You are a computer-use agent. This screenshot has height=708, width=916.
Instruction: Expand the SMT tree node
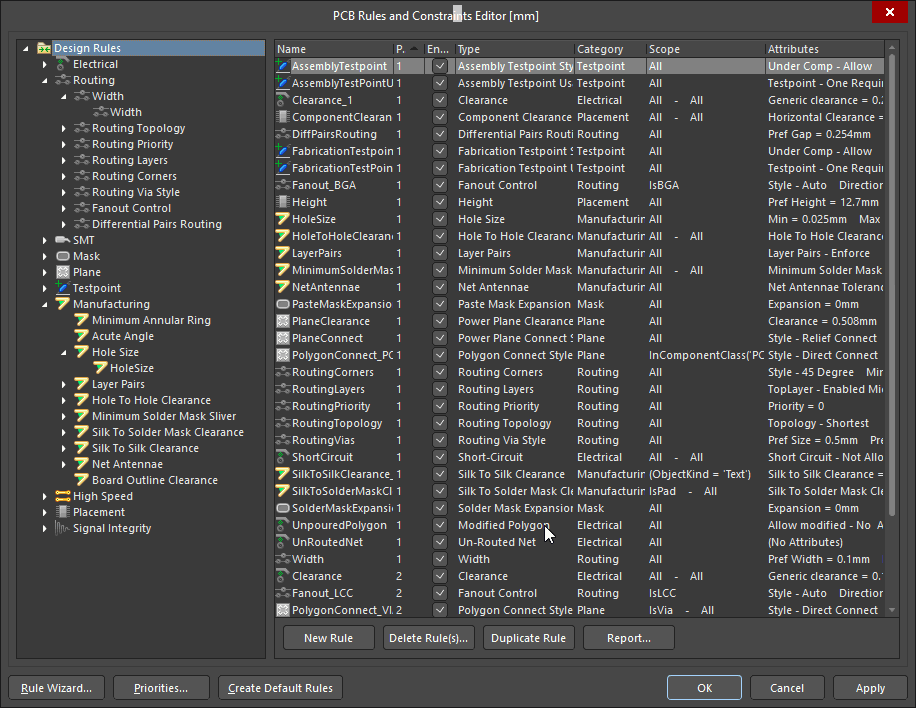44,240
